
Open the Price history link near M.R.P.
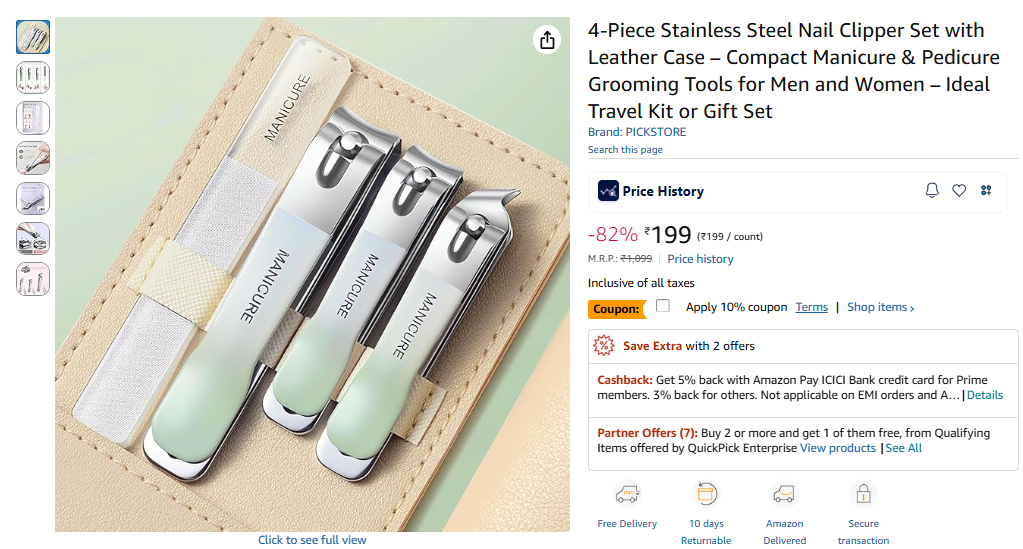(x=700, y=259)
